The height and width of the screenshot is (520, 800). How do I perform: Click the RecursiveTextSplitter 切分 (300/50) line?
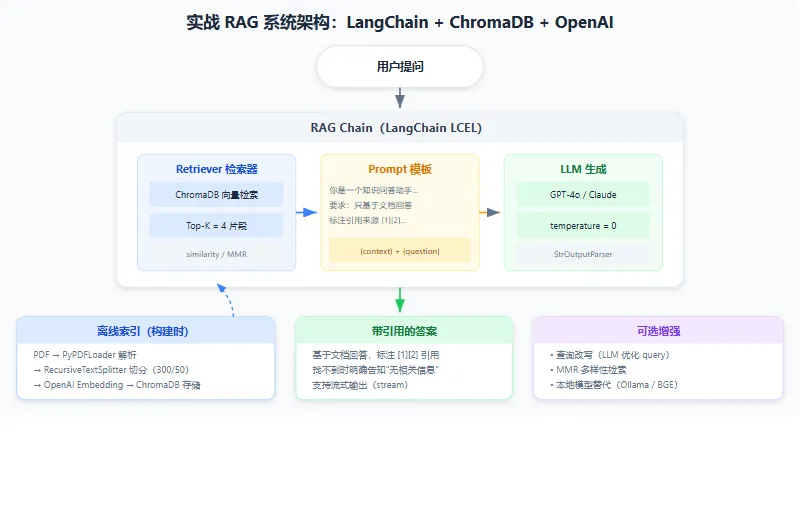pos(111,369)
